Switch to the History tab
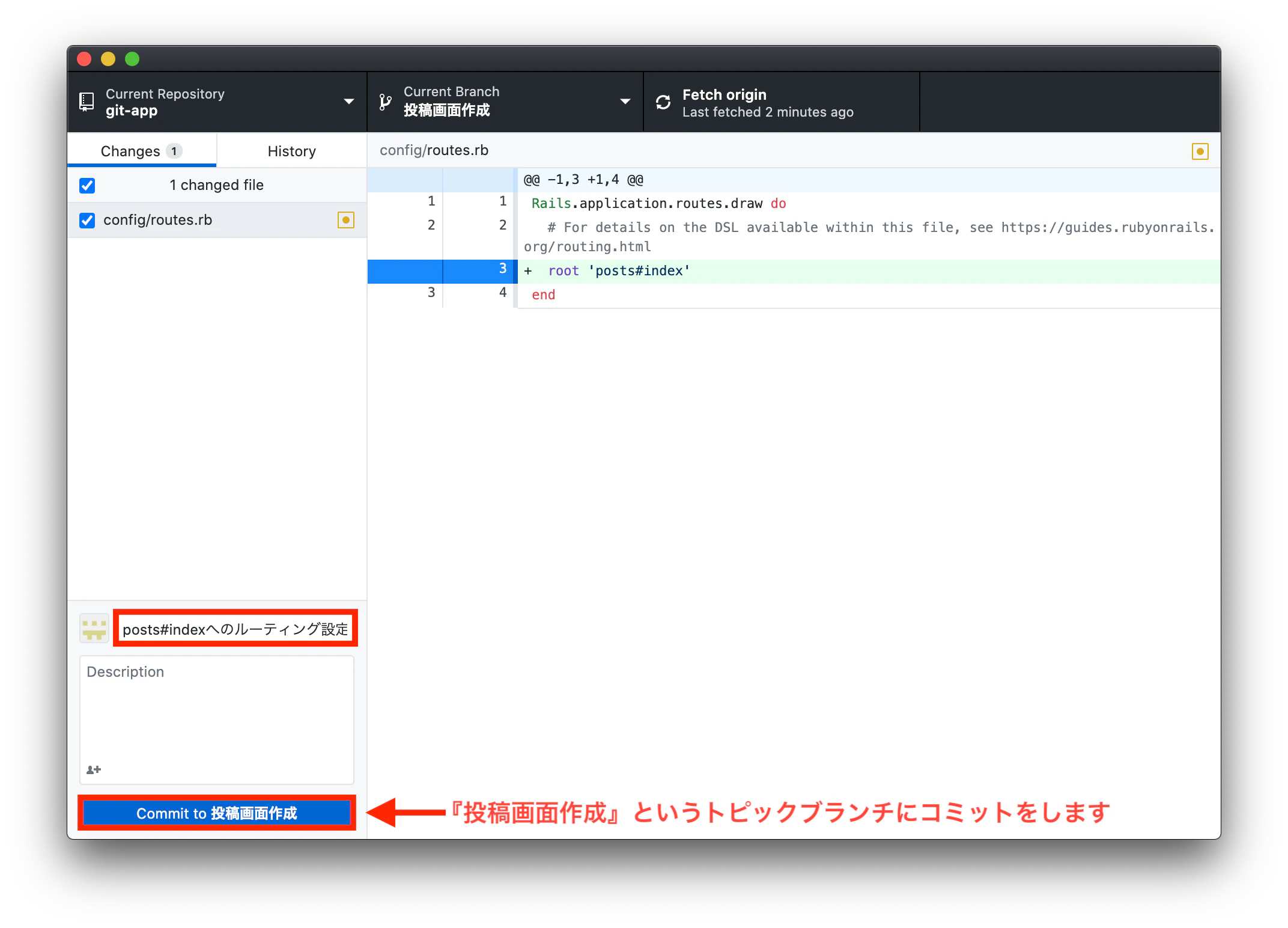Viewport: 1288px width, 928px height. pyautogui.click(x=291, y=151)
